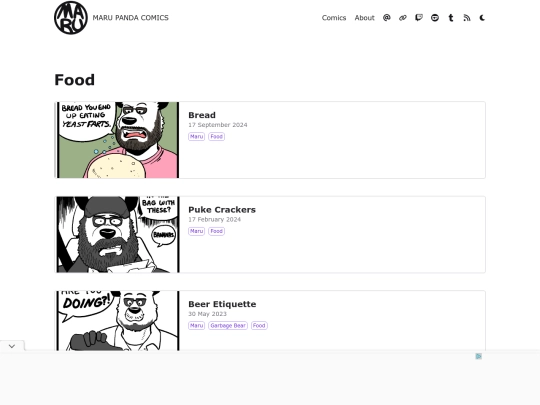The height and width of the screenshot is (405, 540).
Task: Click the Maru round logo
Action: point(71,18)
